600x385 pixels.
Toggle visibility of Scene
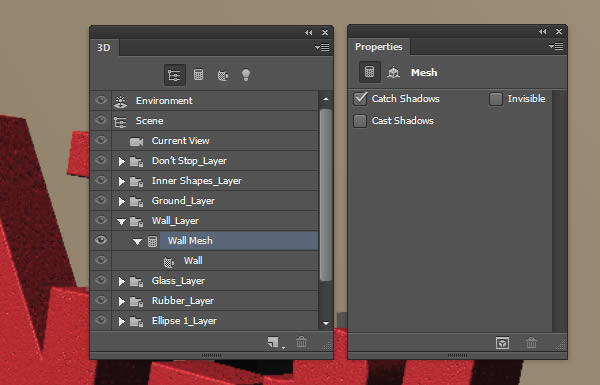tap(101, 120)
